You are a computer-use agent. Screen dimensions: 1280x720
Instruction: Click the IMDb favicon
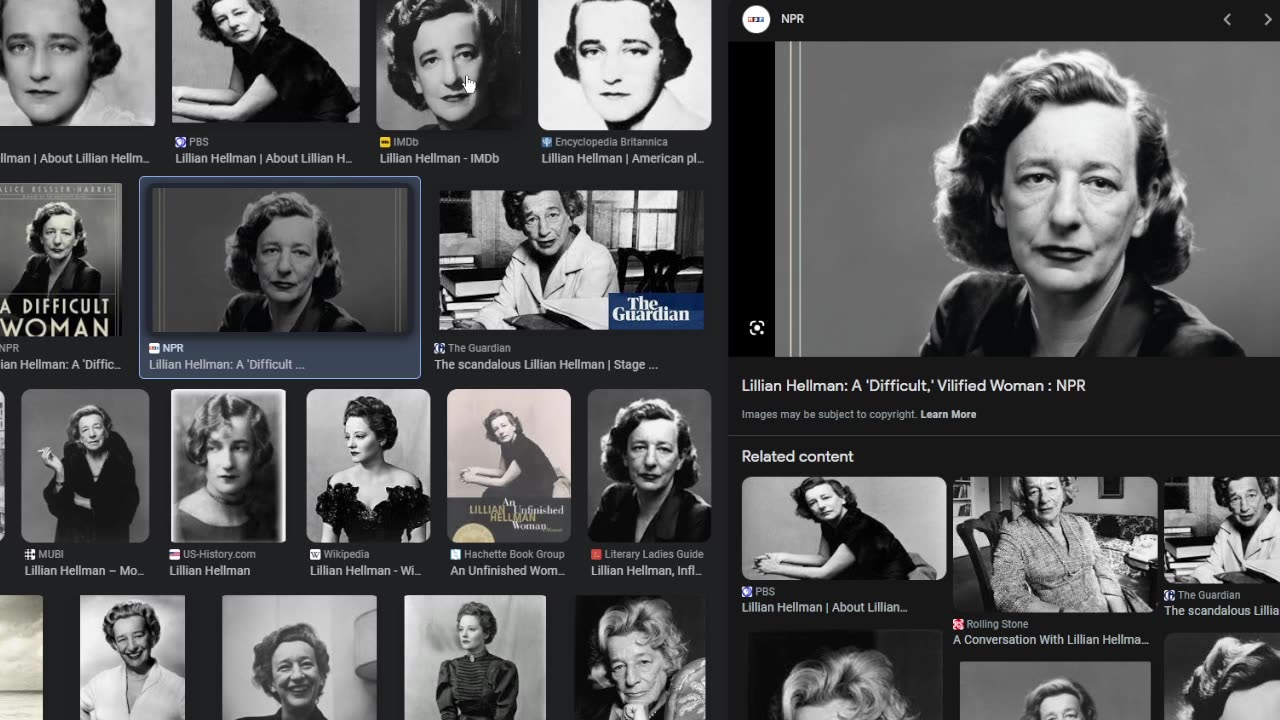click(385, 142)
